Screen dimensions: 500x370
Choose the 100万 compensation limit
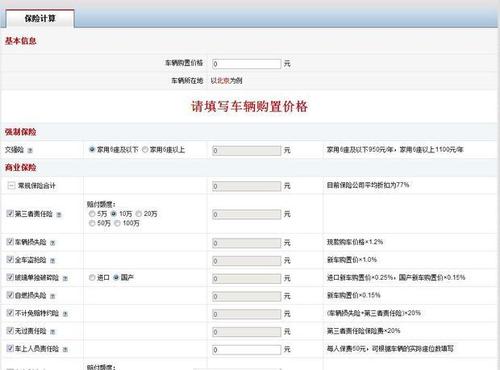117,223
